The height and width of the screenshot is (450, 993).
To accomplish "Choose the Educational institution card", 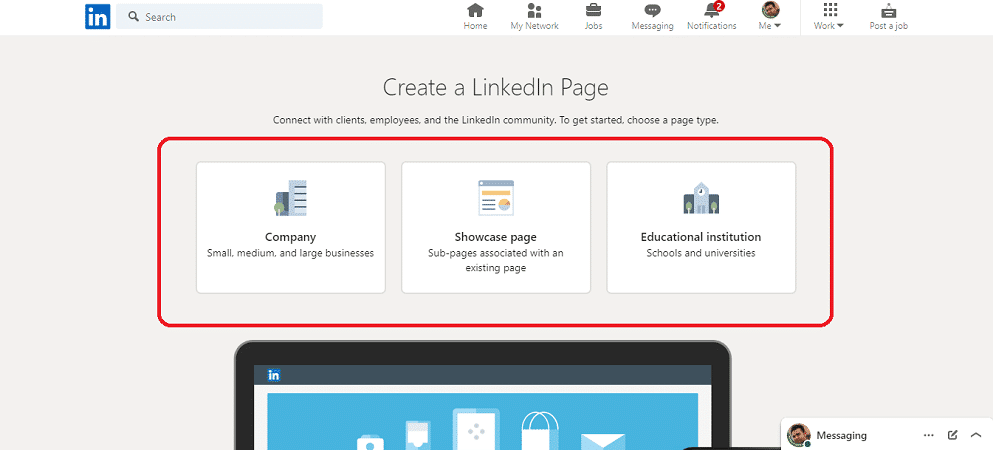I will click(x=701, y=227).
